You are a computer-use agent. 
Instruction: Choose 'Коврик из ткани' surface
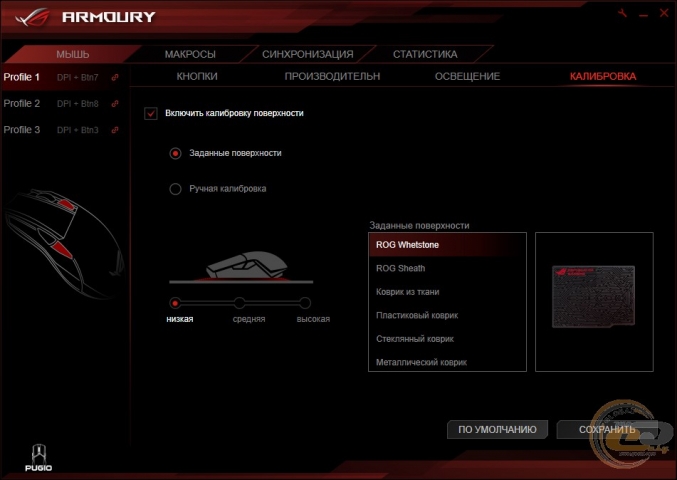click(447, 292)
